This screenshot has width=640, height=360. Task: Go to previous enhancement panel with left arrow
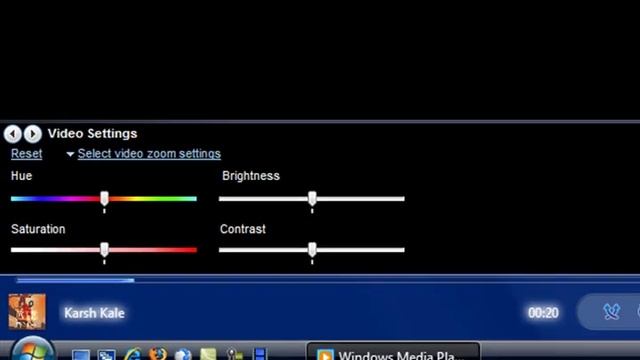click(x=13, y=134)
